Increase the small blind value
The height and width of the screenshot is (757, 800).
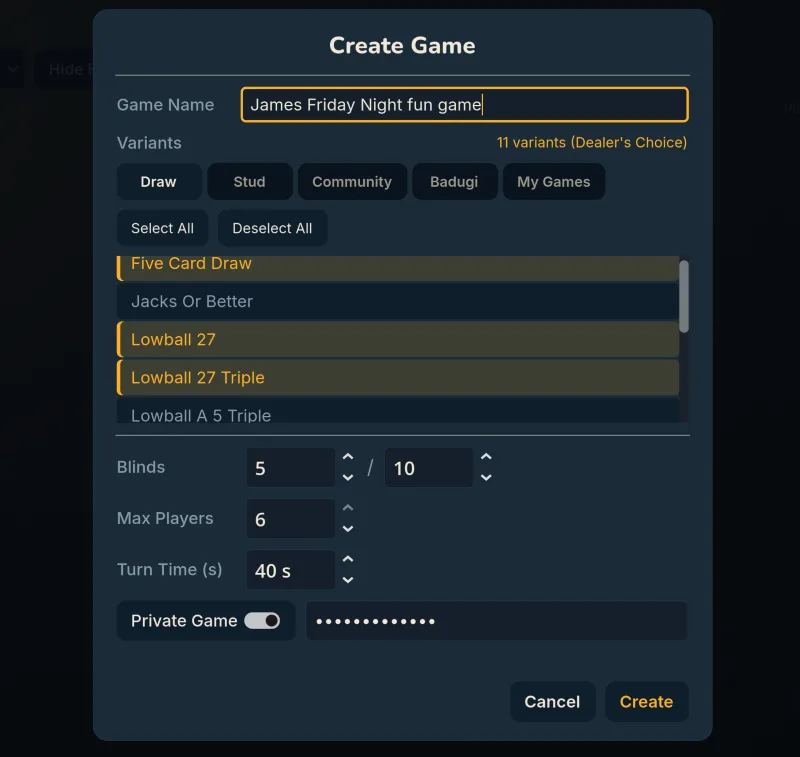[x=348, y=459]
